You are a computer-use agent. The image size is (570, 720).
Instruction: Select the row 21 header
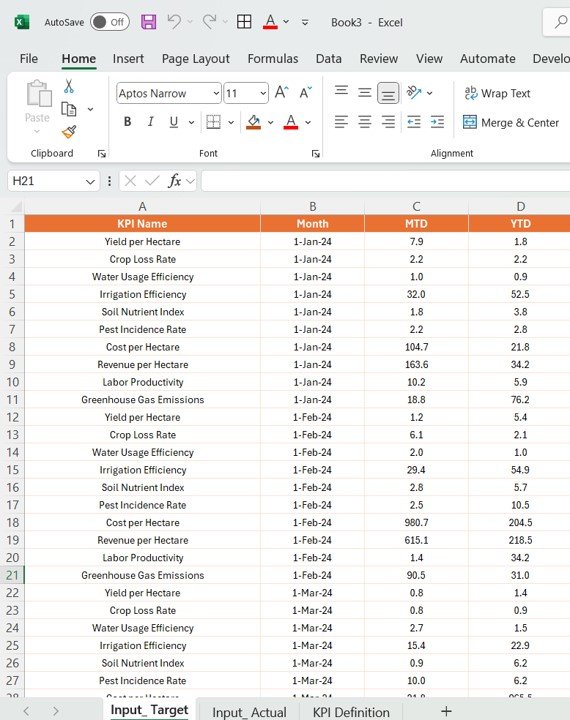tap(12, 575)
